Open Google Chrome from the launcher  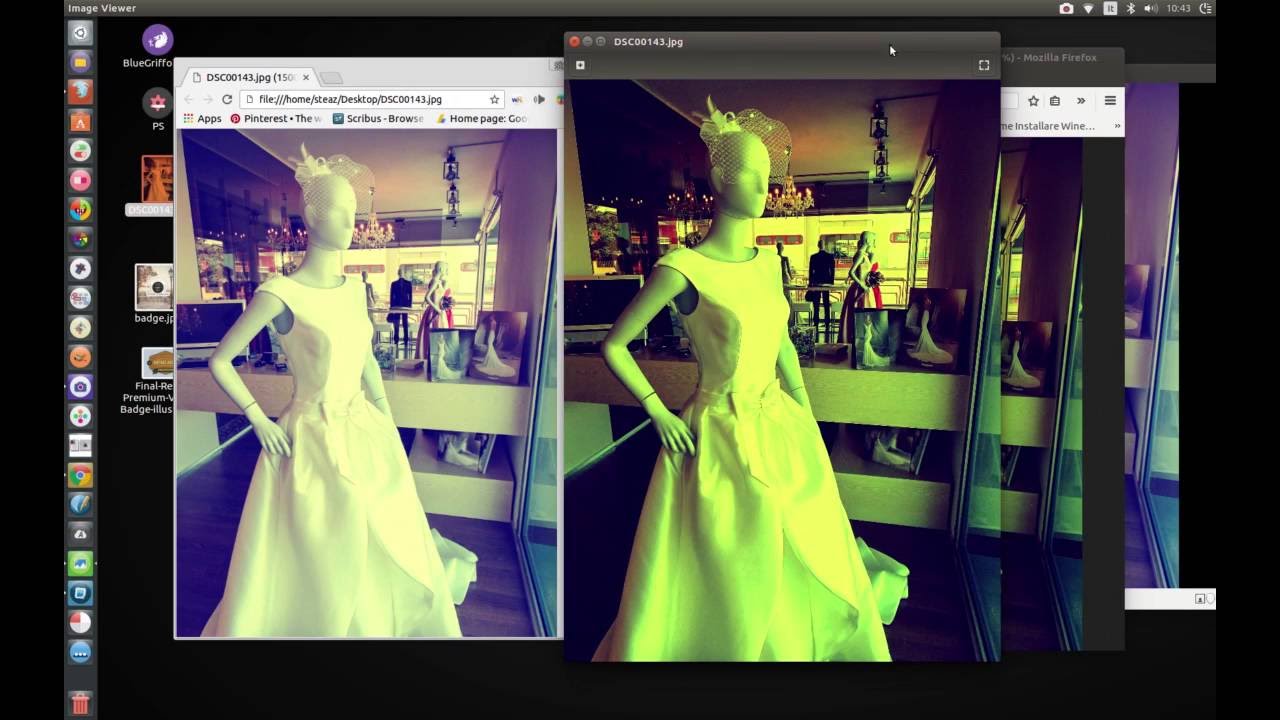(x=81, y=475)
